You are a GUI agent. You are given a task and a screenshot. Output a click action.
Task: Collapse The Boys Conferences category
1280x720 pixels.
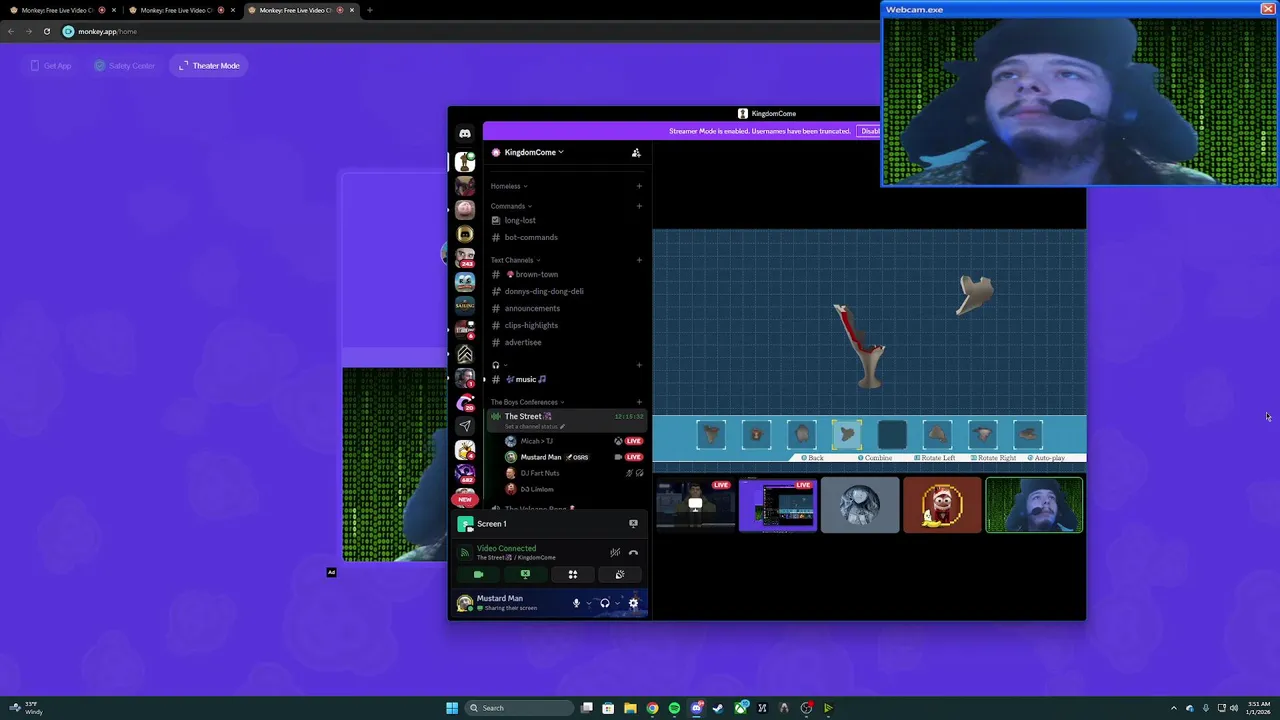(527, 402)
